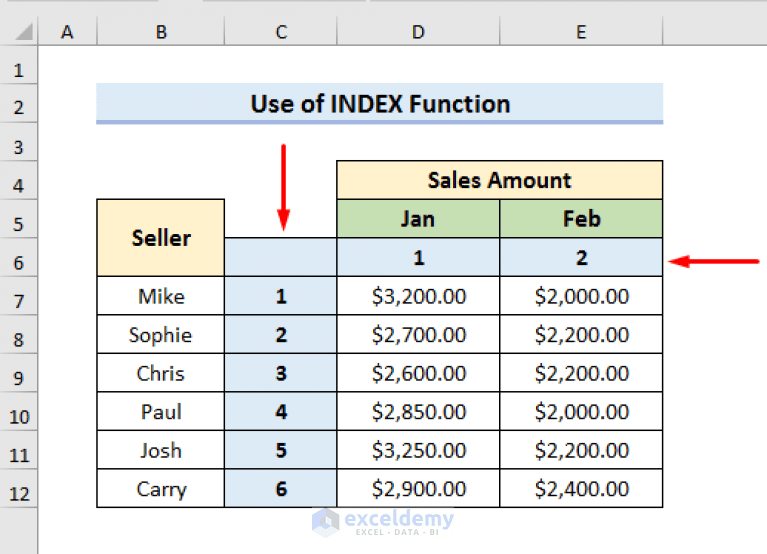767x554 pixels.
Task: Click Josh's Feb amount $2,200.00
Action: click(581, 450)
